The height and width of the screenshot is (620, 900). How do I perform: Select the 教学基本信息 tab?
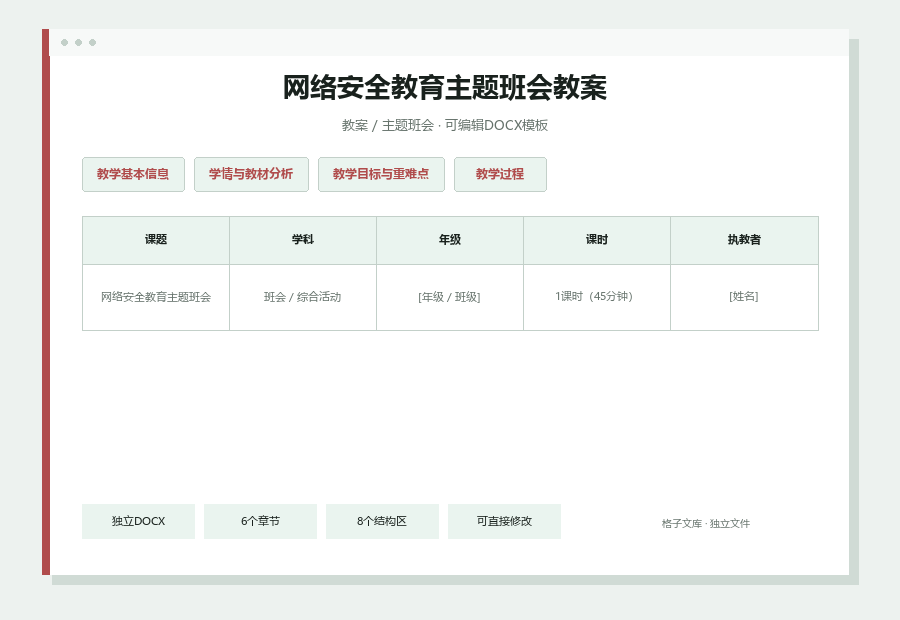pos(133,174)
